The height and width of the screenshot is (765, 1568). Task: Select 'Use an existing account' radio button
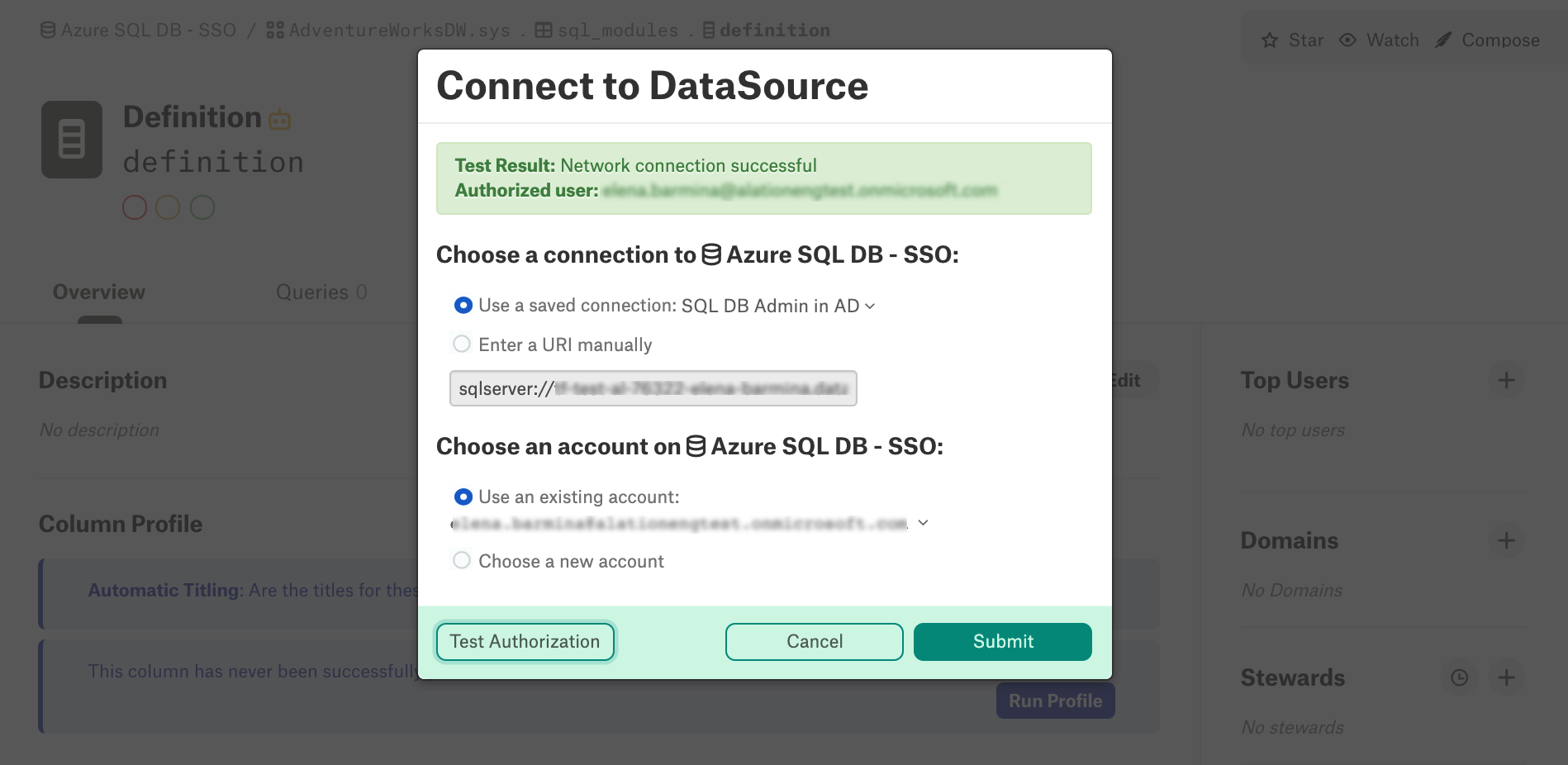pos(463,497)
